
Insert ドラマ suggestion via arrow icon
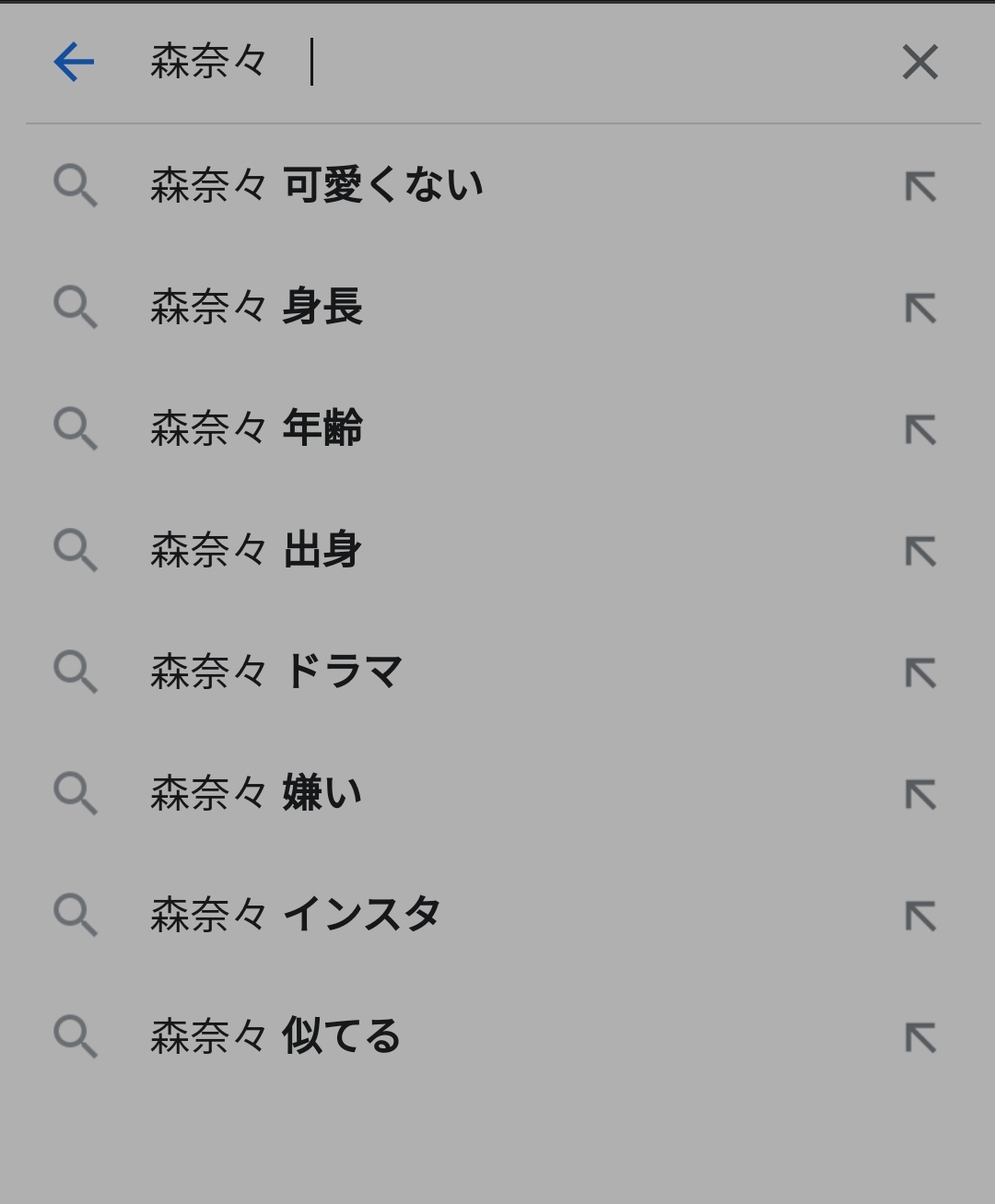tap(920, 672)
